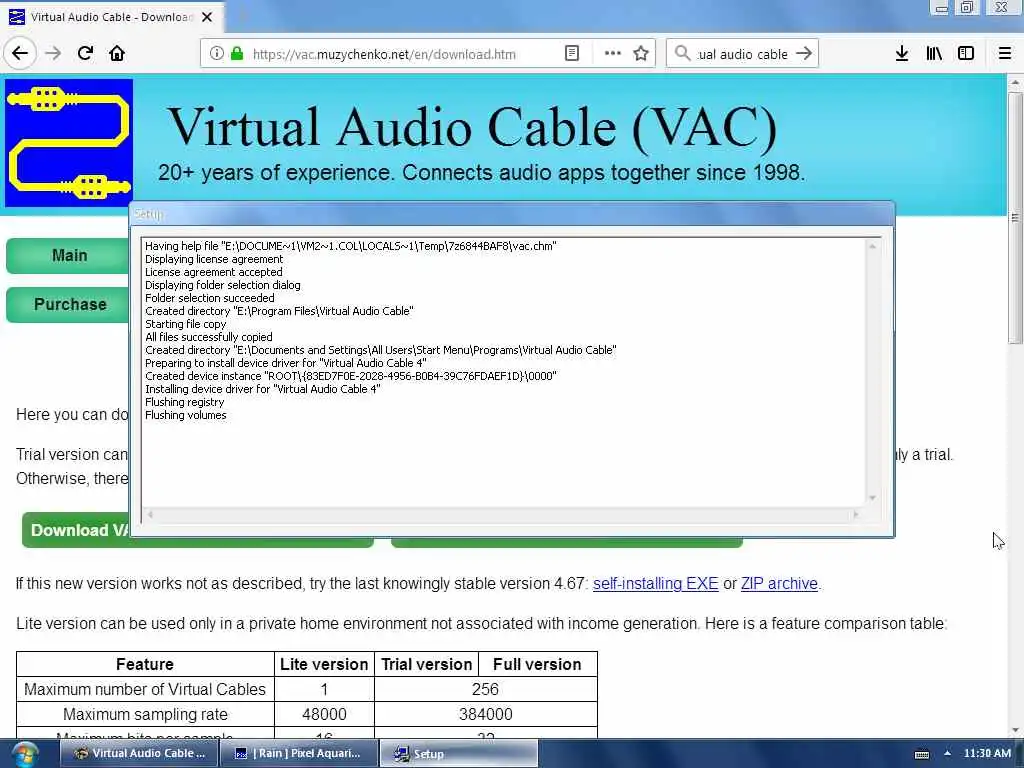Click the 'License agreement accepted' log line
The image size is (1024, 768).
pyautogui.click(x=214, y=272)
